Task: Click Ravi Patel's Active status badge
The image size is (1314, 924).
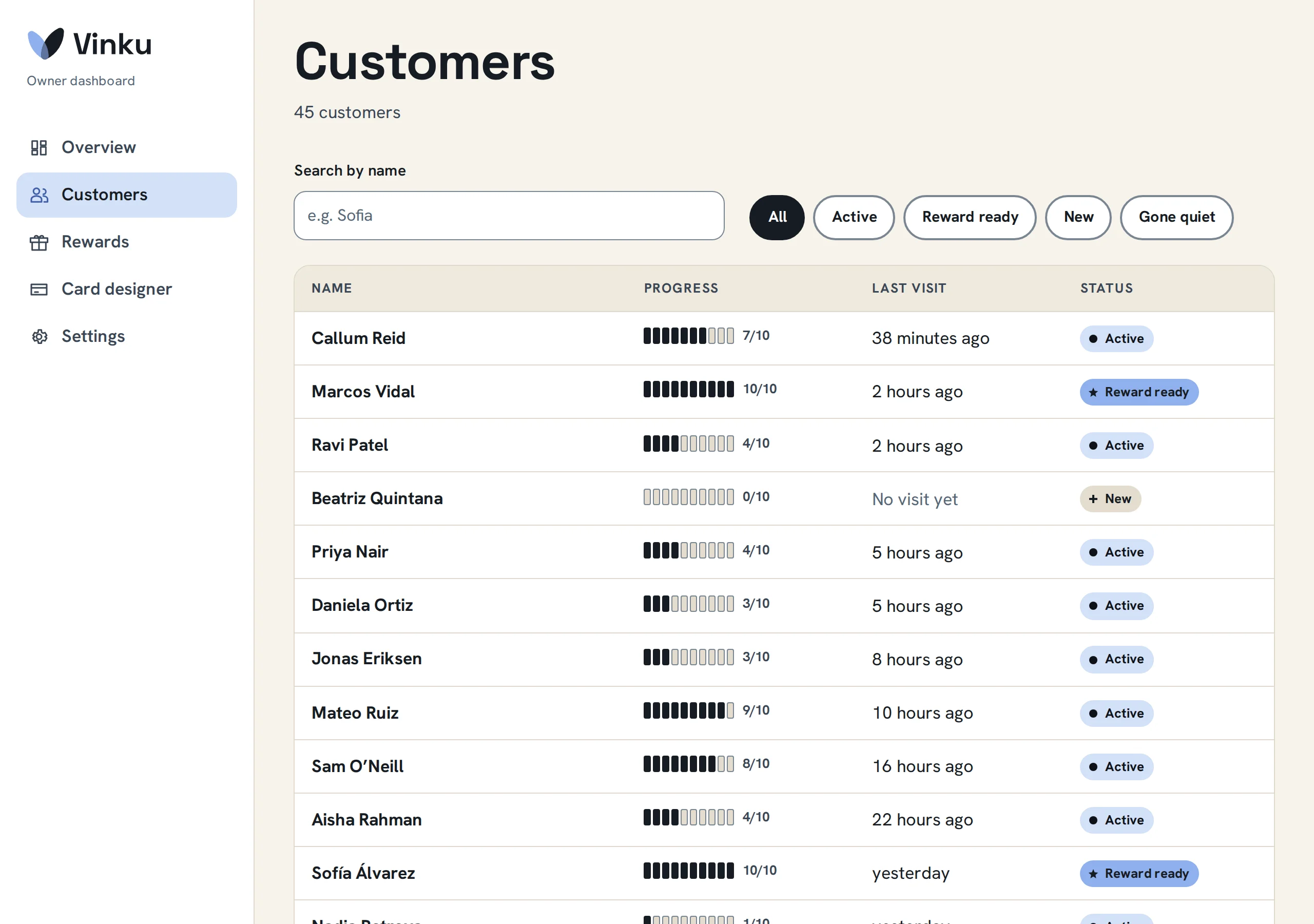Action: [1116, 446]
